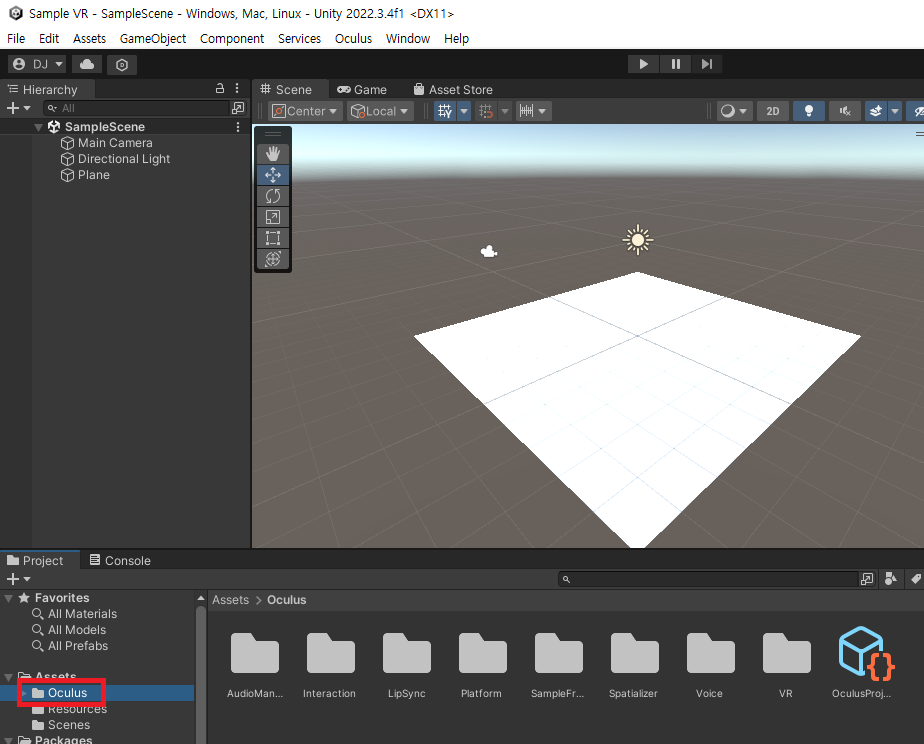Select All Prefabs in Favorites
The image size is (924, 744).
click(70, 646)
